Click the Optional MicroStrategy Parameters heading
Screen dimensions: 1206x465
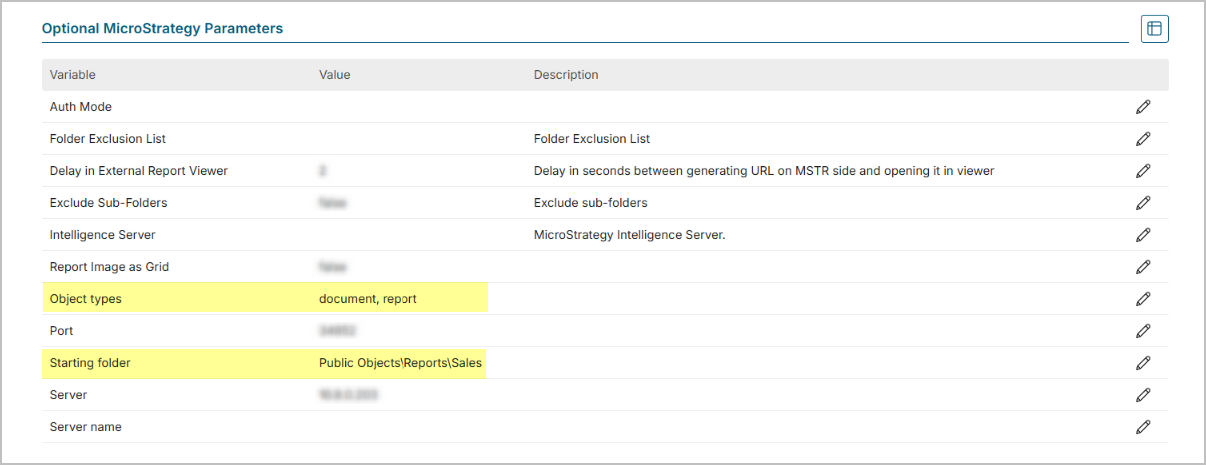(162, 29)
